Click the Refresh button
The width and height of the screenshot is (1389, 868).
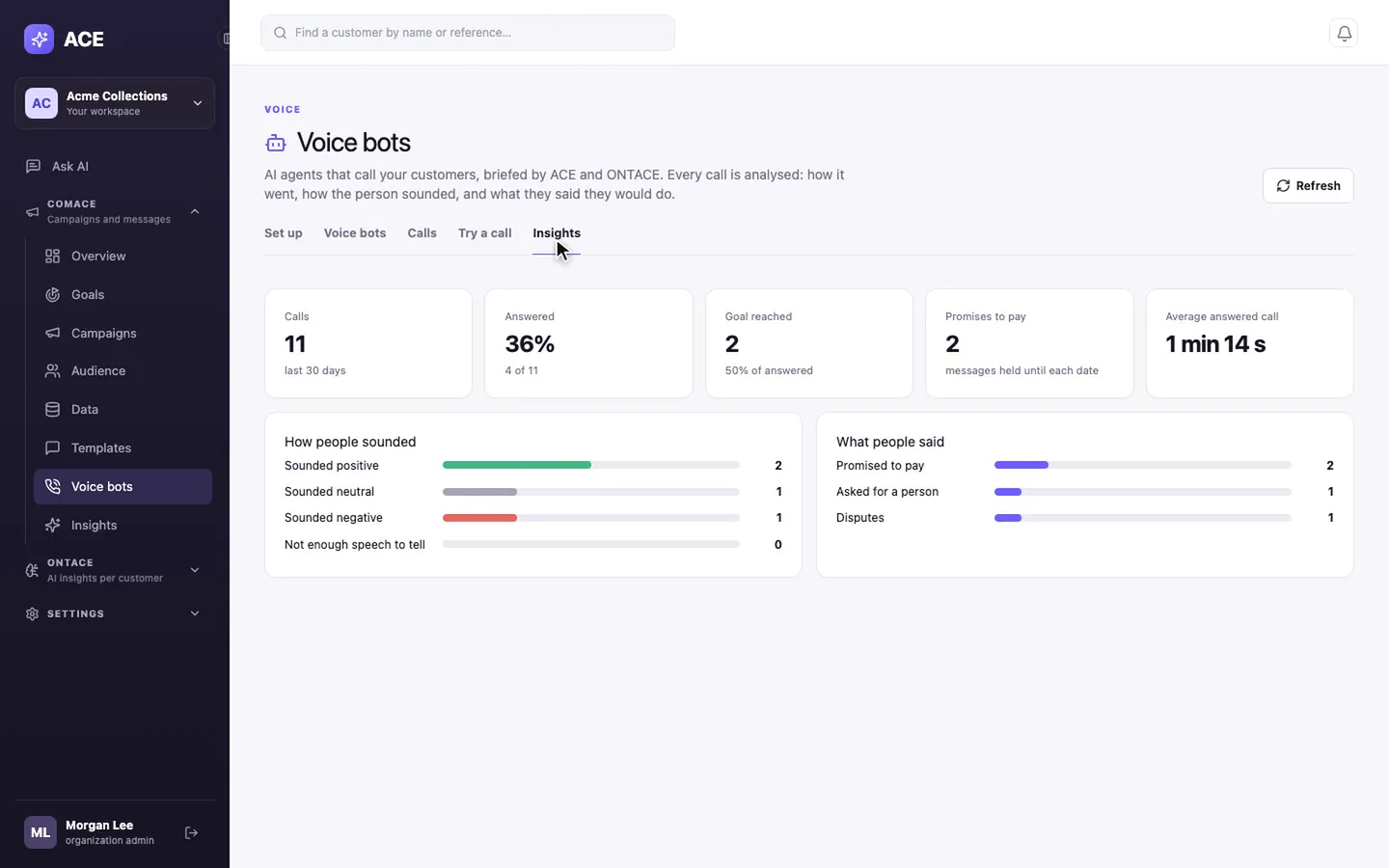click(x=1308, y=186)
